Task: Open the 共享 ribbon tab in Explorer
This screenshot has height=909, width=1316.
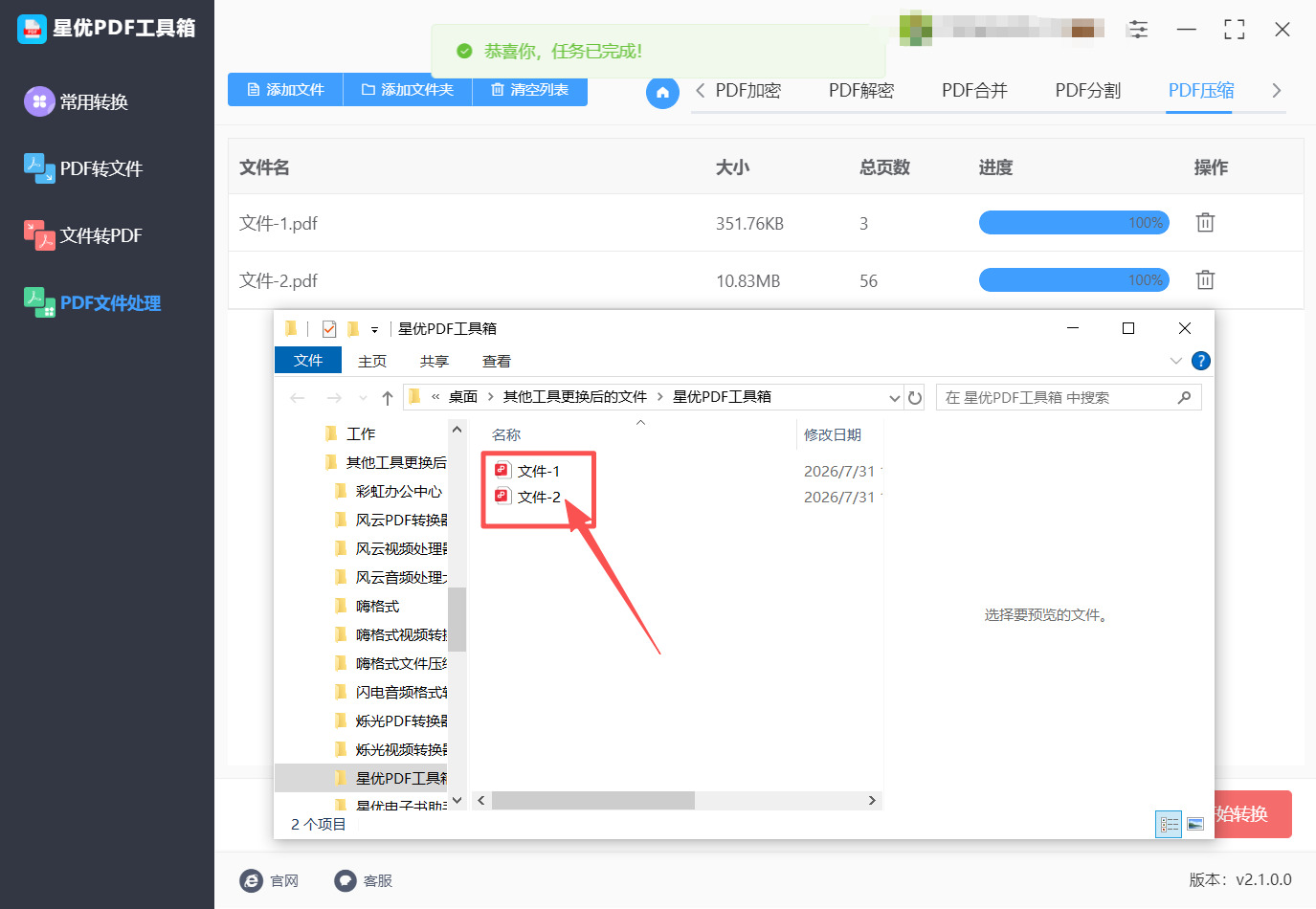Action: point(435,361)
